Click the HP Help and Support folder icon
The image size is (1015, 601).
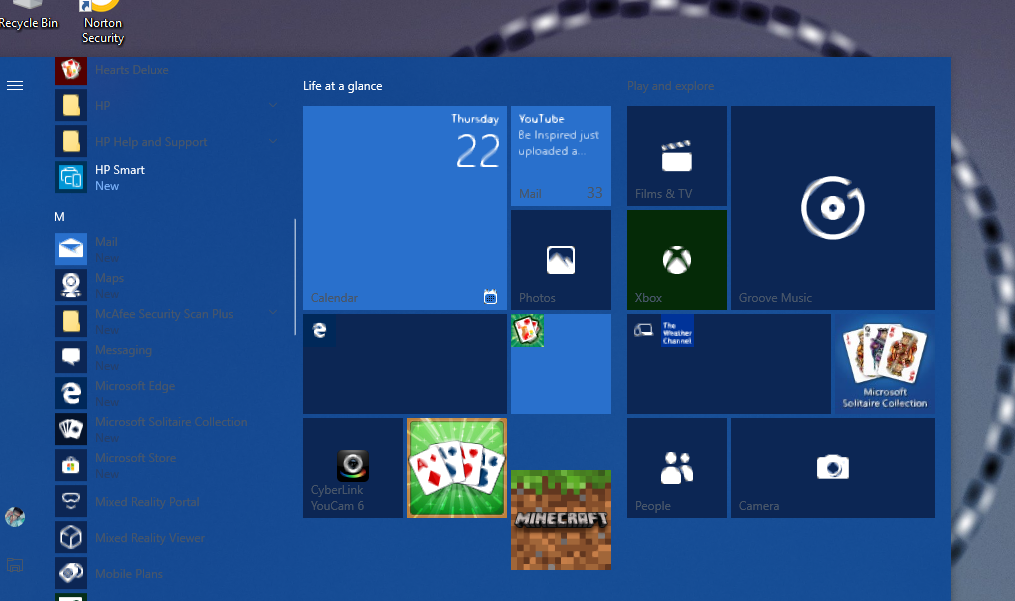71,142
